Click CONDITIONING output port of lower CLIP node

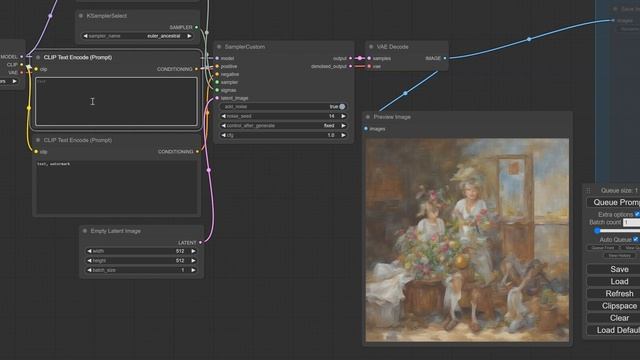coord(198,151)
